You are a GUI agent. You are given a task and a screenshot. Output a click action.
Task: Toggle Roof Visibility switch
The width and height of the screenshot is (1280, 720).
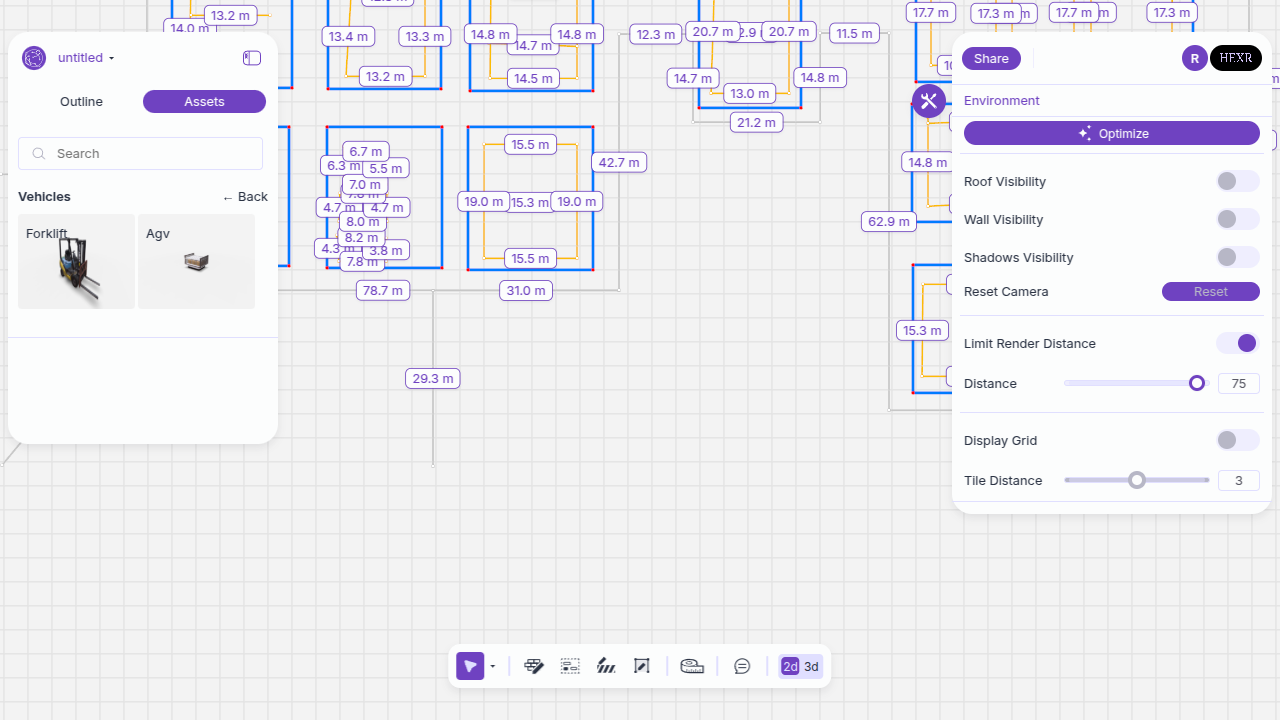click(x=1237, y=181)
